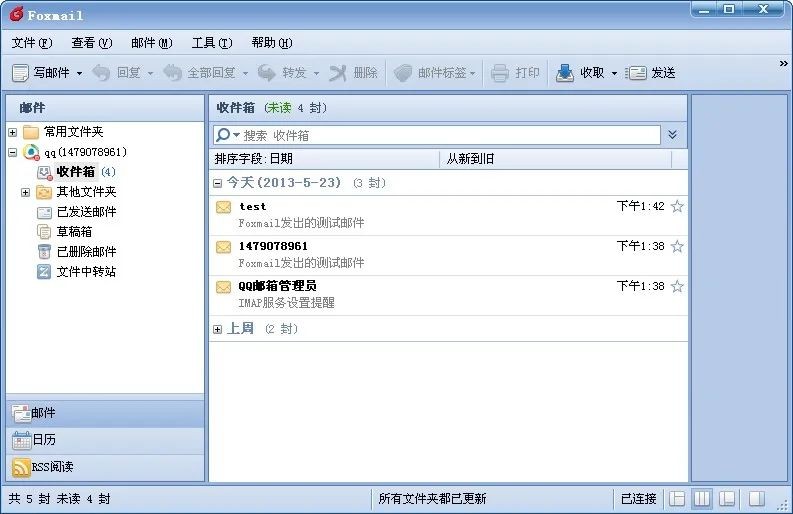793x514 pixels.
Task: Click the 发送 send mail icon
Action: point(637,73)
